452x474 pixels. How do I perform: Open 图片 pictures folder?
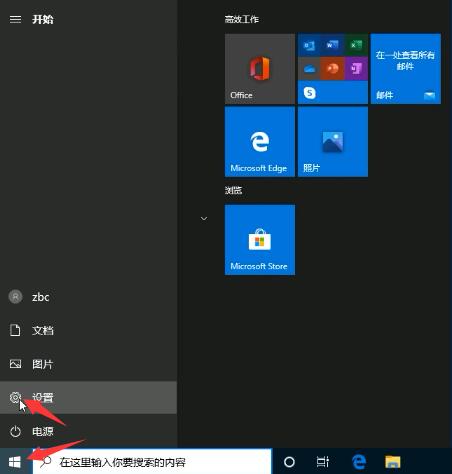88,364
